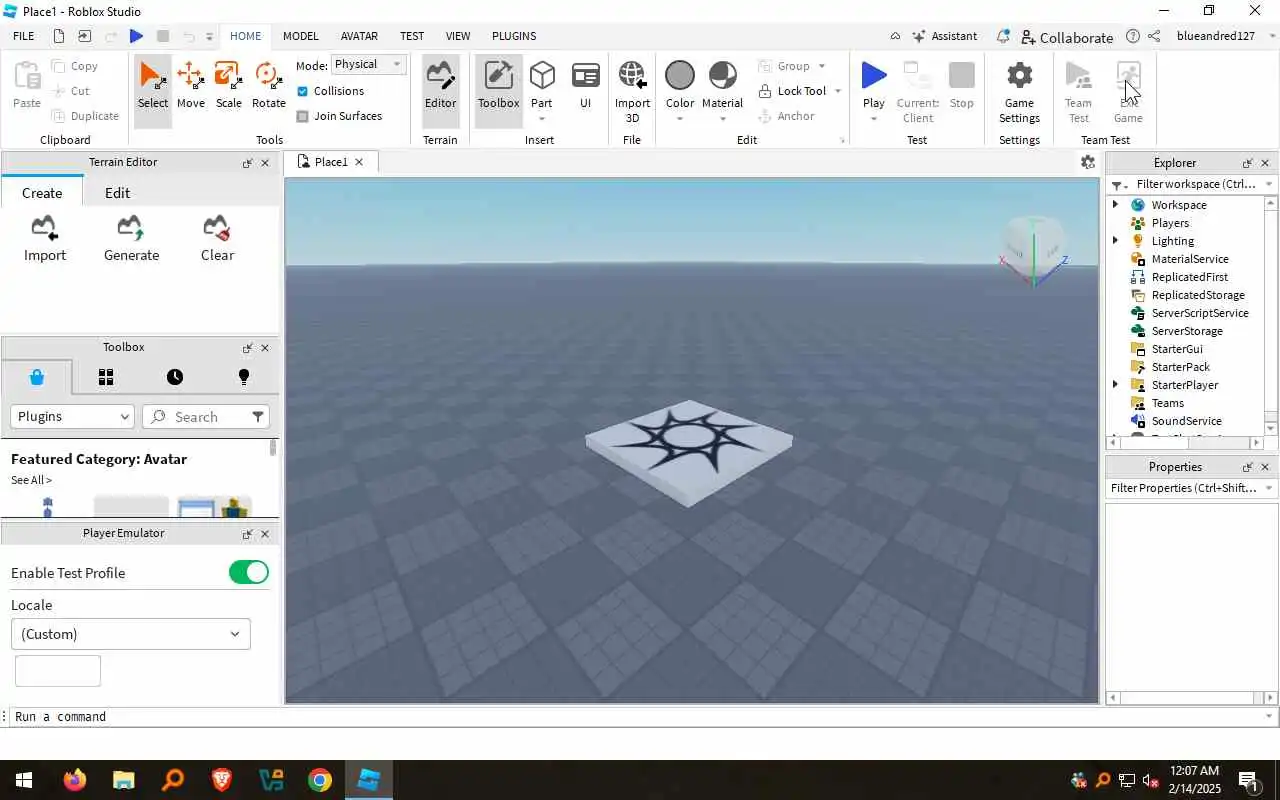Open the Part dropdown arrow
Screen dimensions: 1280x800
tap(542, 119)
